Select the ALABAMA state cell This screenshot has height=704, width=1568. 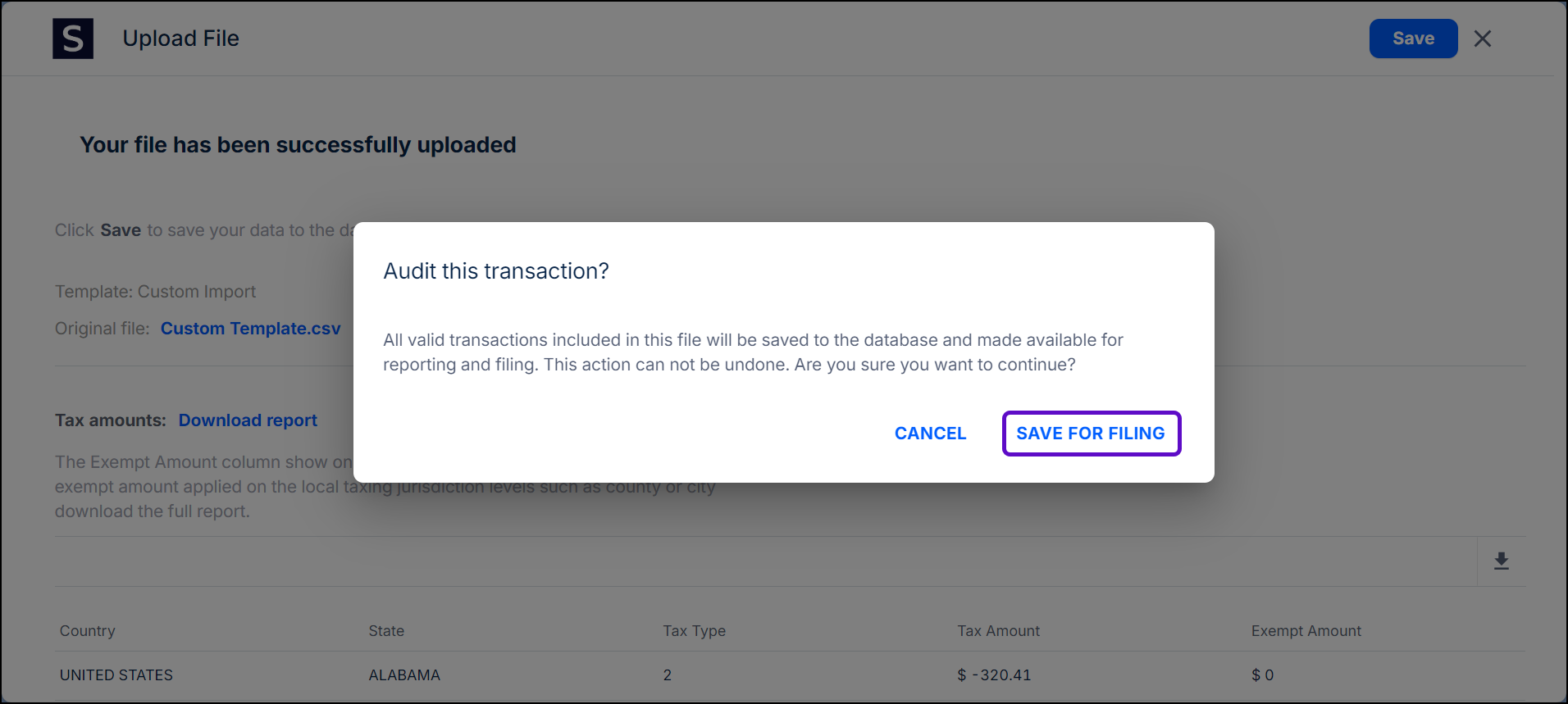click(x=404, y=675)
